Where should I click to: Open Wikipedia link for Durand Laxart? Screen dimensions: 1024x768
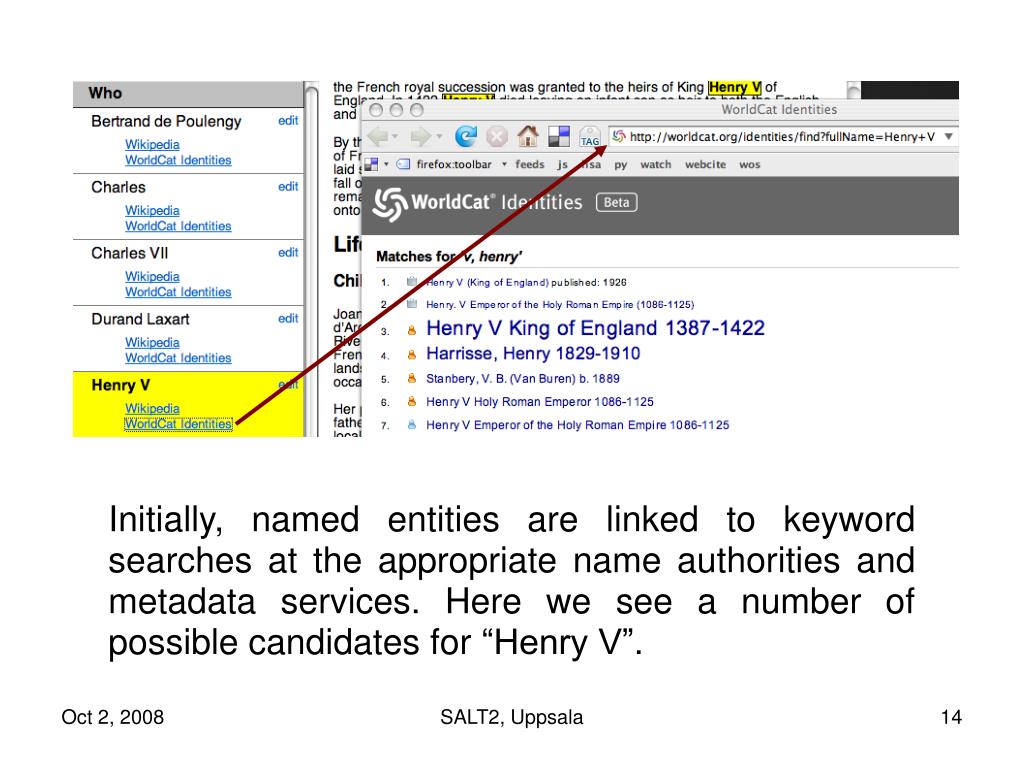pyautogui.click(x=152, y=342)
